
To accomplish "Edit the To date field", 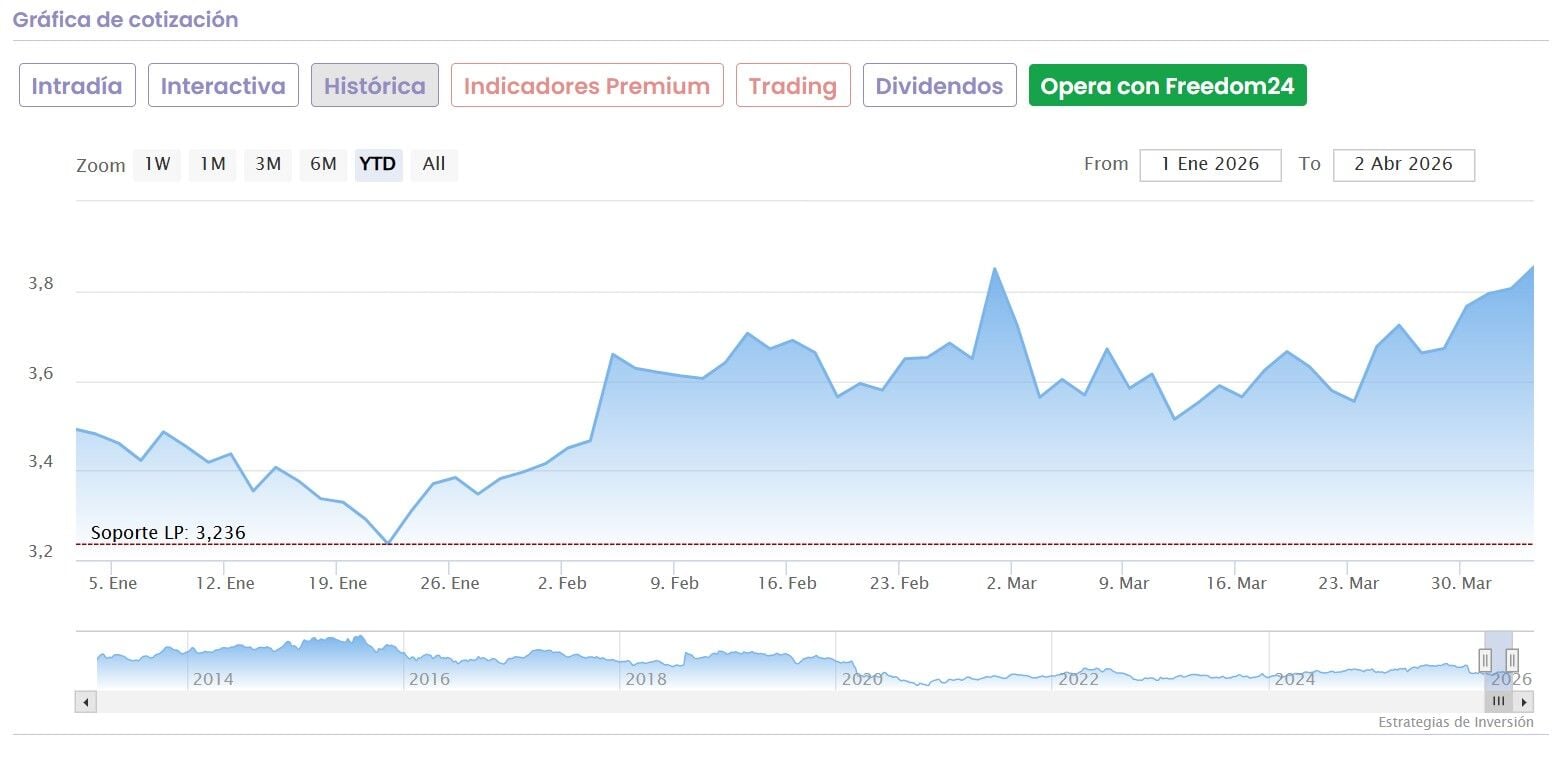I will pos(1403,164).
